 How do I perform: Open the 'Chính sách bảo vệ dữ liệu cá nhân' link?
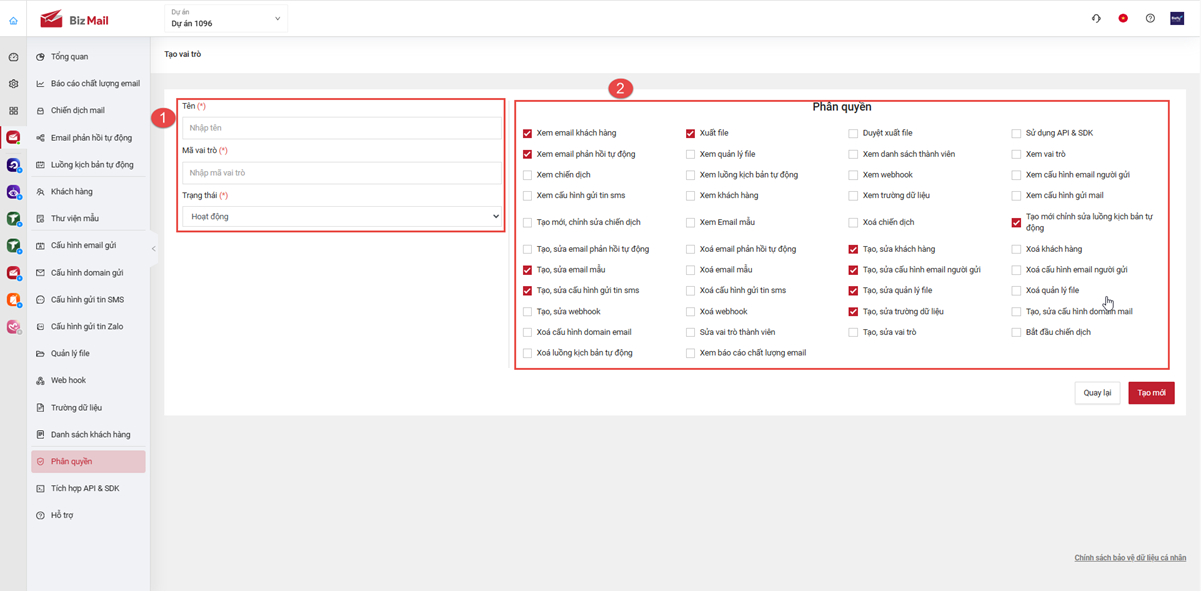1130,558
